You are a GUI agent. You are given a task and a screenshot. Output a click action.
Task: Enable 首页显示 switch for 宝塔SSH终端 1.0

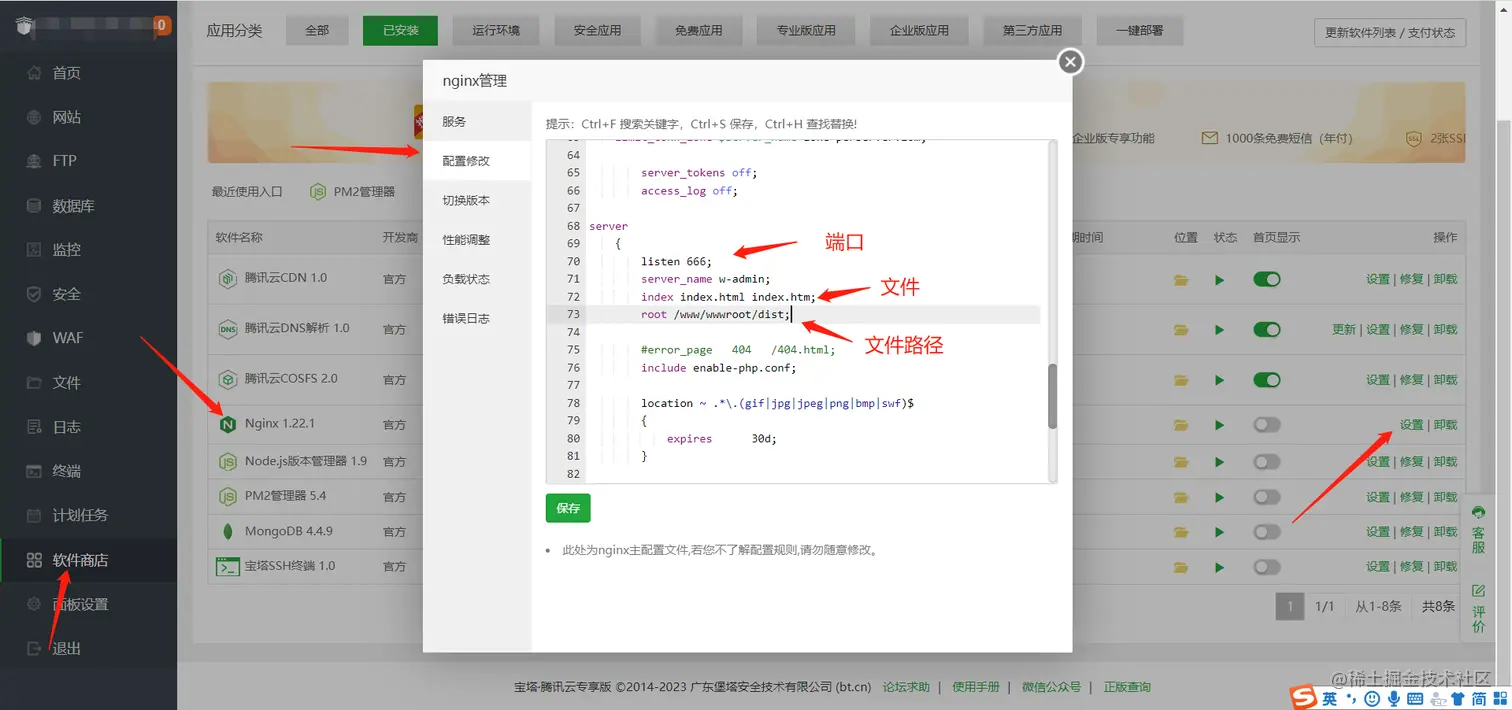tap(1267, 567)
